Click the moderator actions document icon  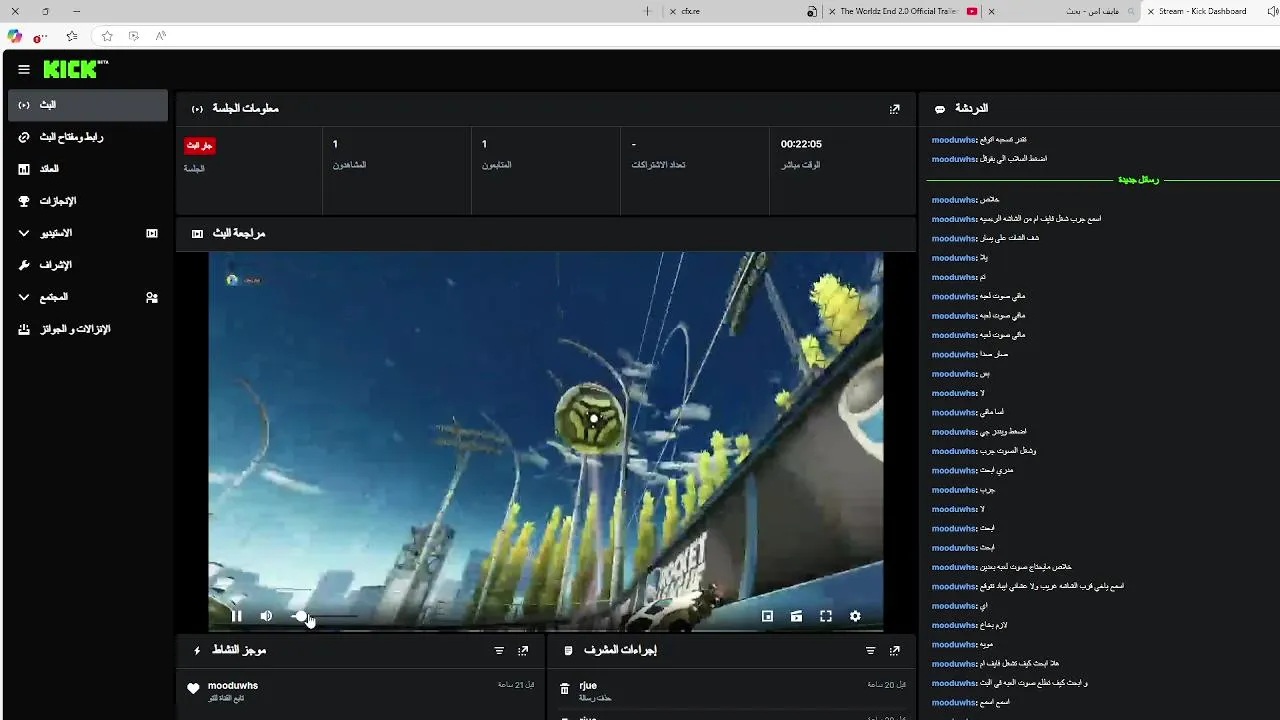(568, 650)
